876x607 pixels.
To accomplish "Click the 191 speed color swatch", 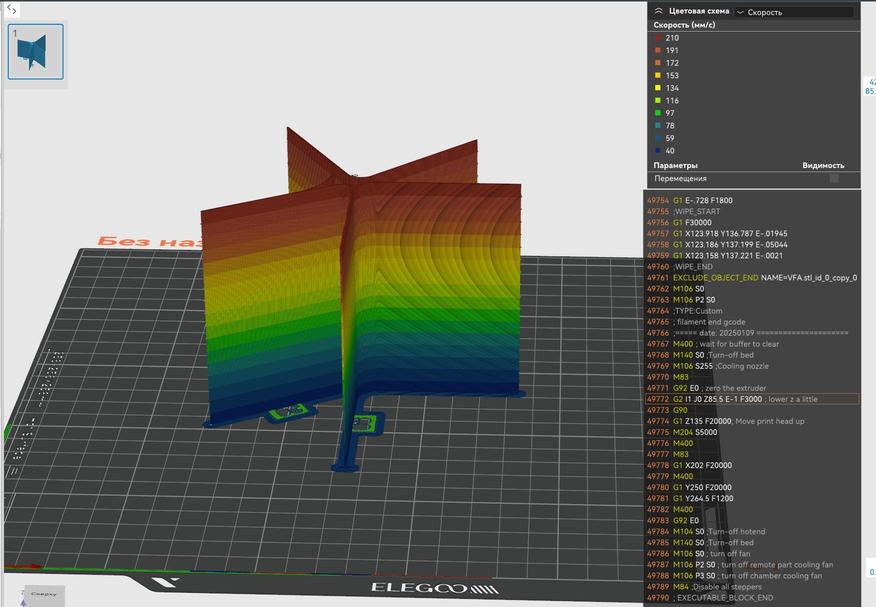I will click(x=657, y=49).
